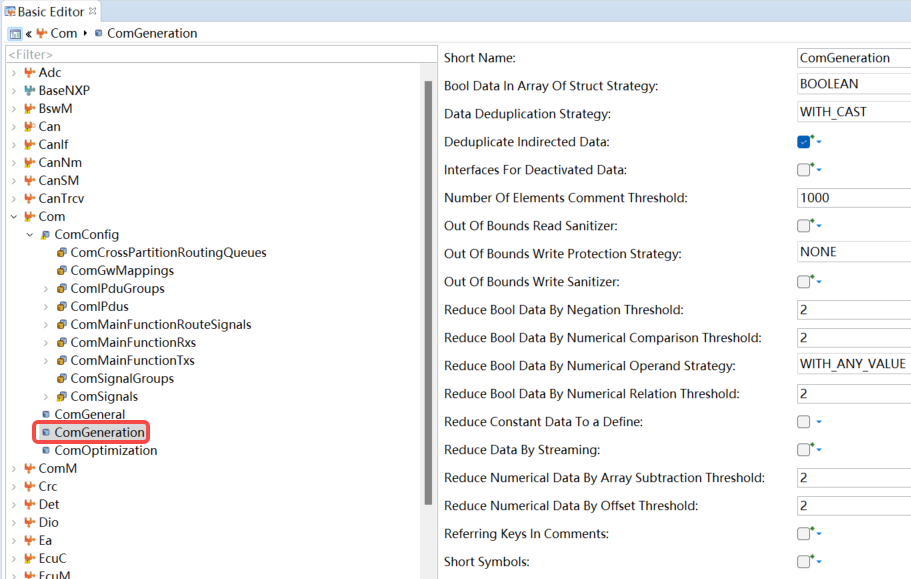Click the Com breadcrumb link
Screen dimensions: 911x579
[63, 33]
